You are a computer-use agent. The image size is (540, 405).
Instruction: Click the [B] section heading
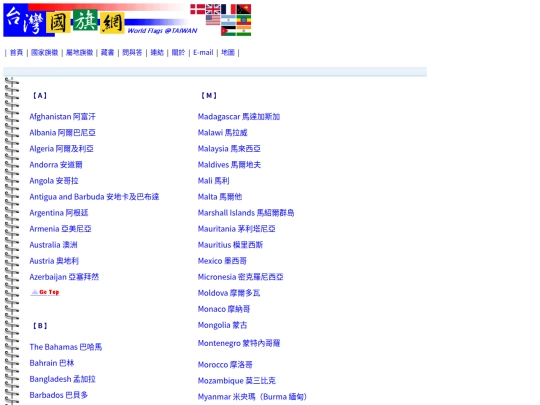pos(40,326)
